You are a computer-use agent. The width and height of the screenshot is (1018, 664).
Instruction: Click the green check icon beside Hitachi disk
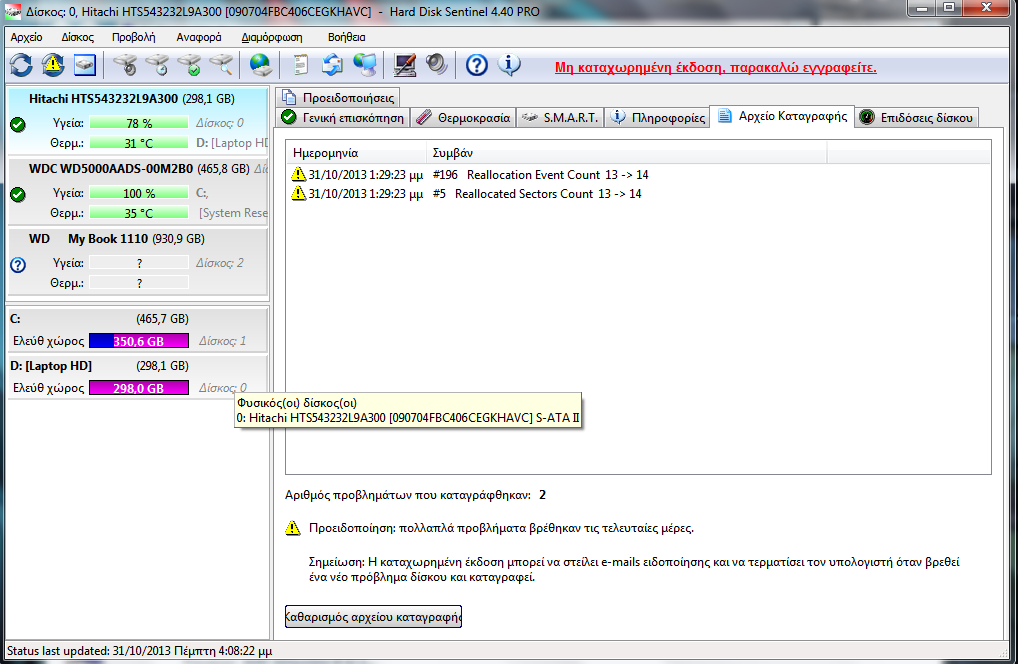point(18,125)
